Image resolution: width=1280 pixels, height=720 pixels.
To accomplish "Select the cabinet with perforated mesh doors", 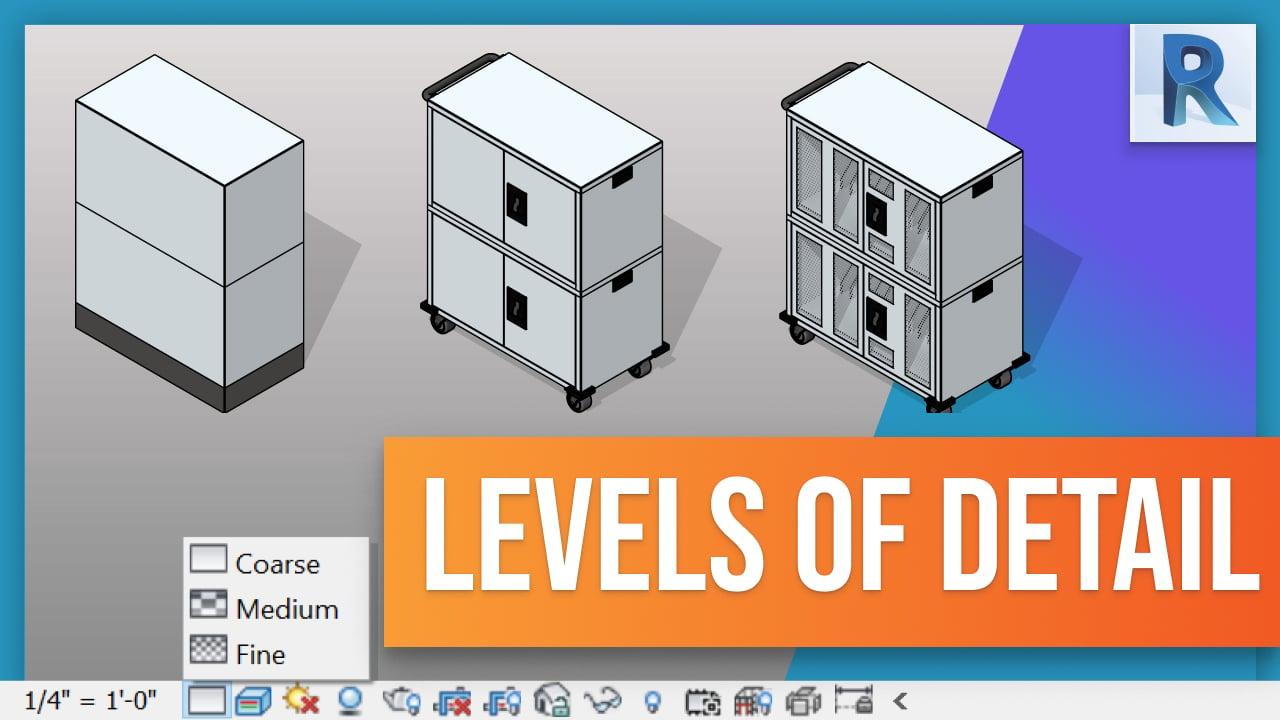I will [904, 238].
